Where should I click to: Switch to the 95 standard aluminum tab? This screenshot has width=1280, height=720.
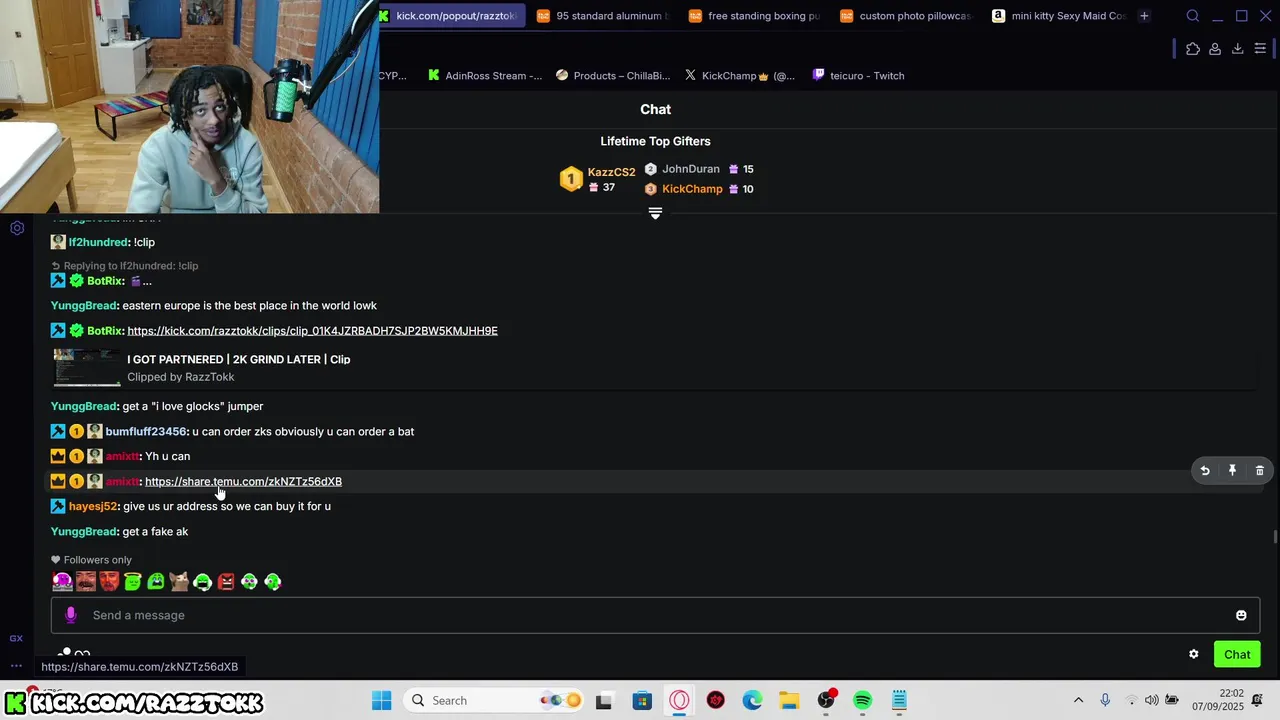coord(601,16)
